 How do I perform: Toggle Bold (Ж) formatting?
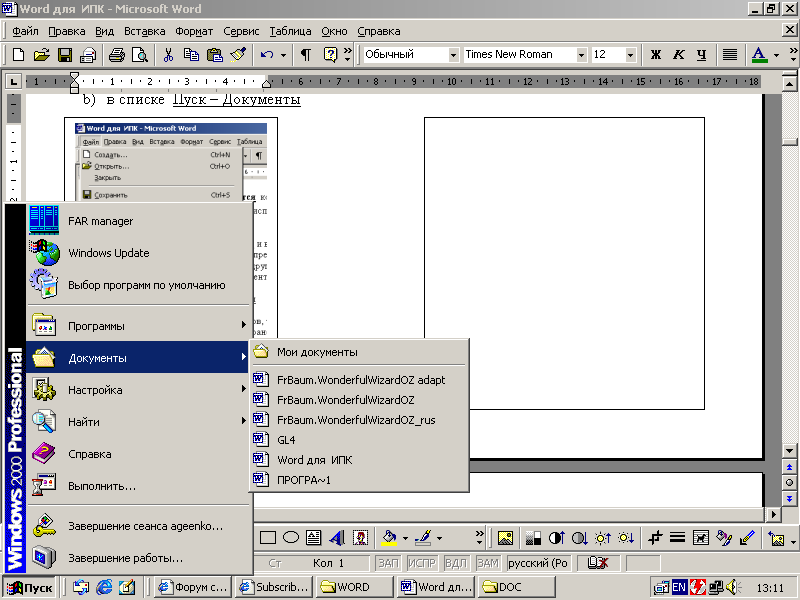[656, 55]
